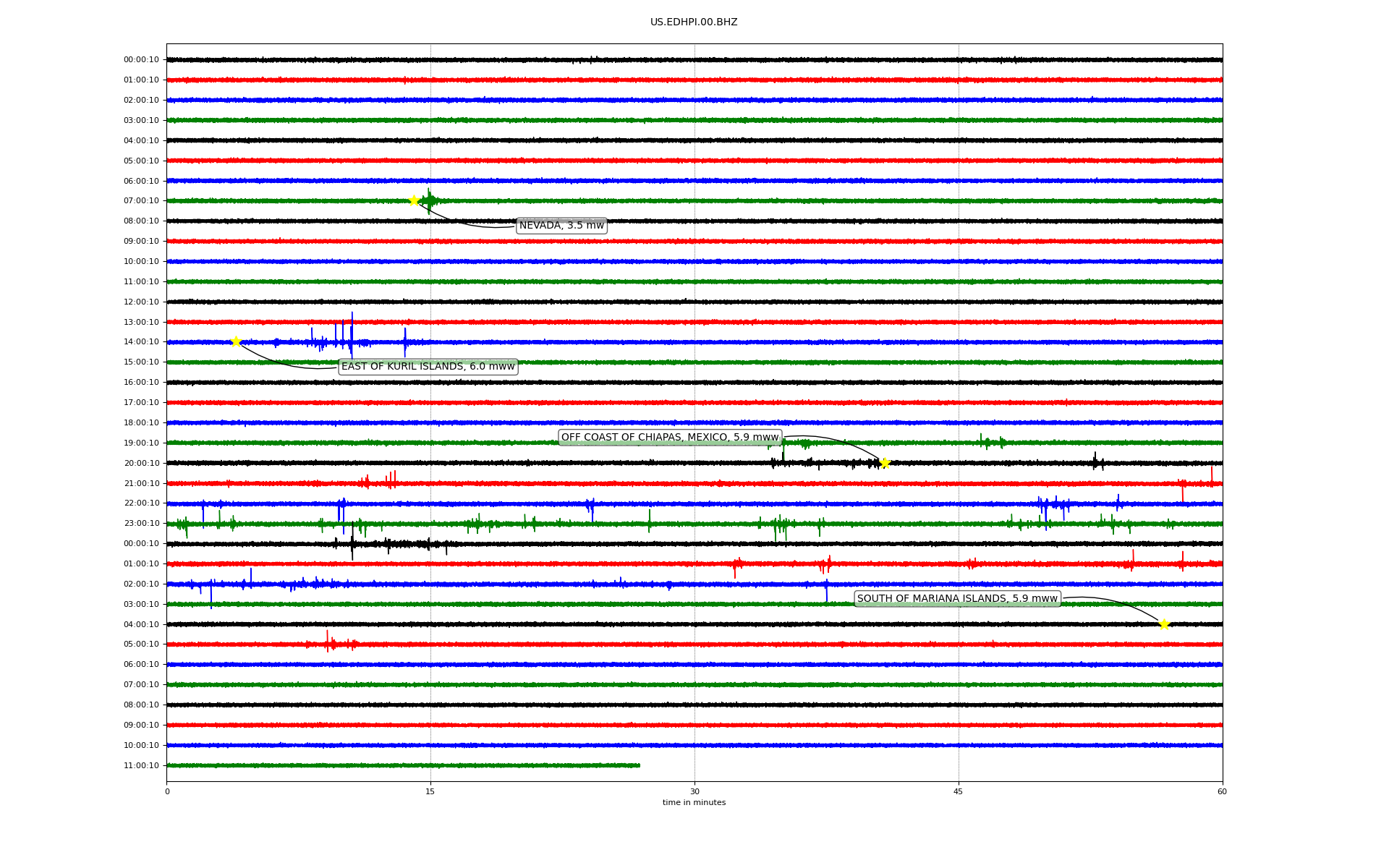Click the 17:00:10 trace time label

click(x=141, y=402)
